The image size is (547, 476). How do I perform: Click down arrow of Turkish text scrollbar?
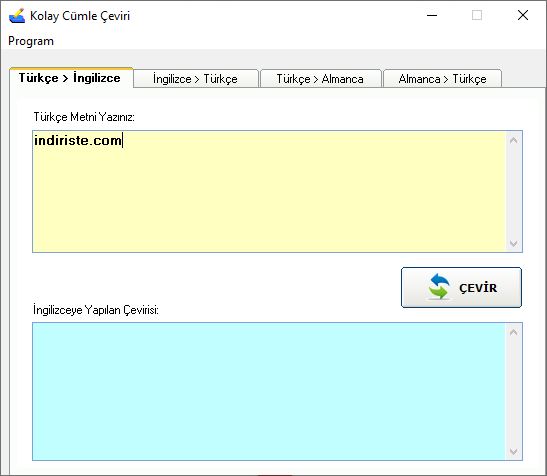pyautogui.click(x=514, y=243)
